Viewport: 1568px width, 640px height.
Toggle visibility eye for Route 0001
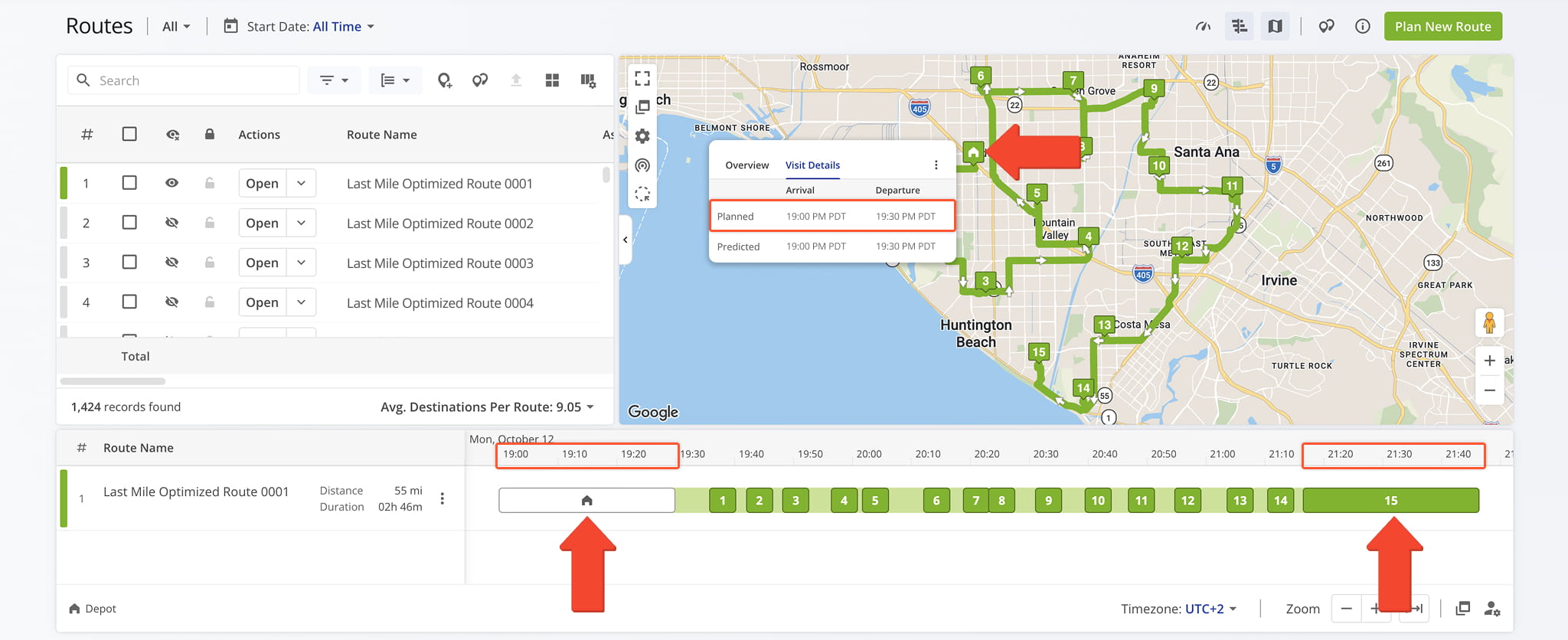click(172, 183)
